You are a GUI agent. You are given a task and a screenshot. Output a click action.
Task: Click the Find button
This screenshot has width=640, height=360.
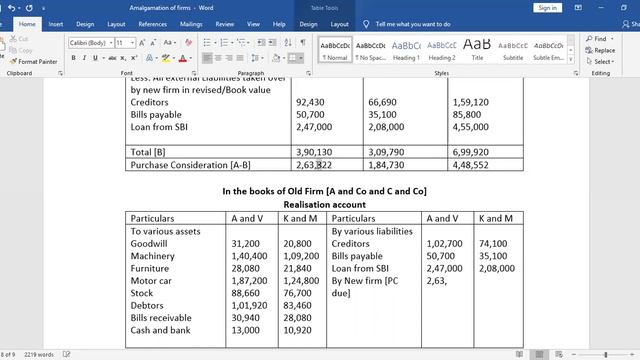596,39
